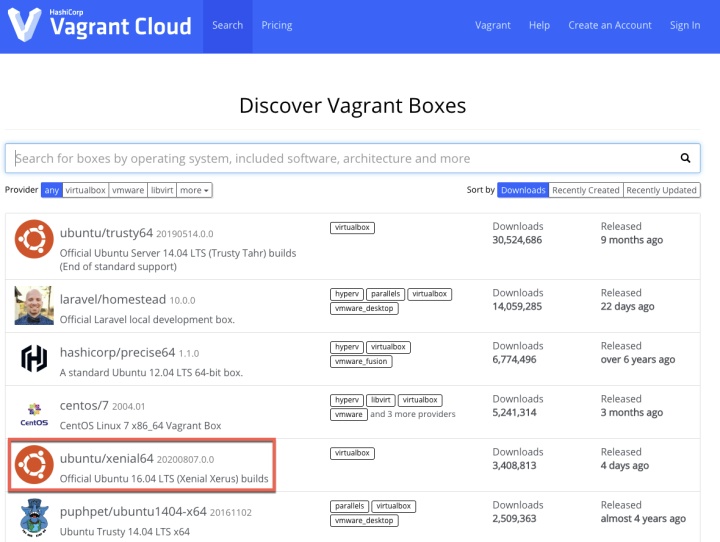Viewport: 720px width, 542px height.
Task: Click virtualbox tag on ubuntu/trusty64 row
Action: pyautogui.click(x=352, y=227)
